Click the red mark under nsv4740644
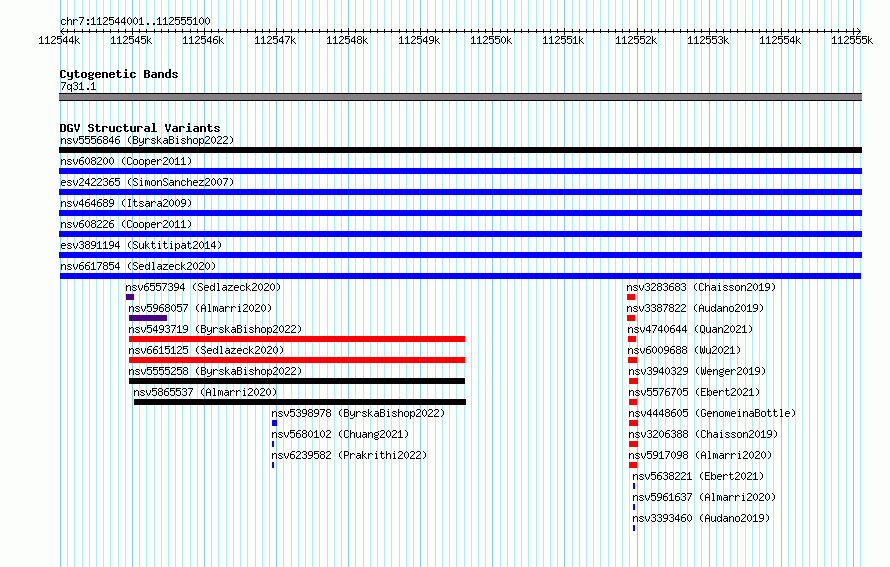Screen dimensions: 890x567 632,339
